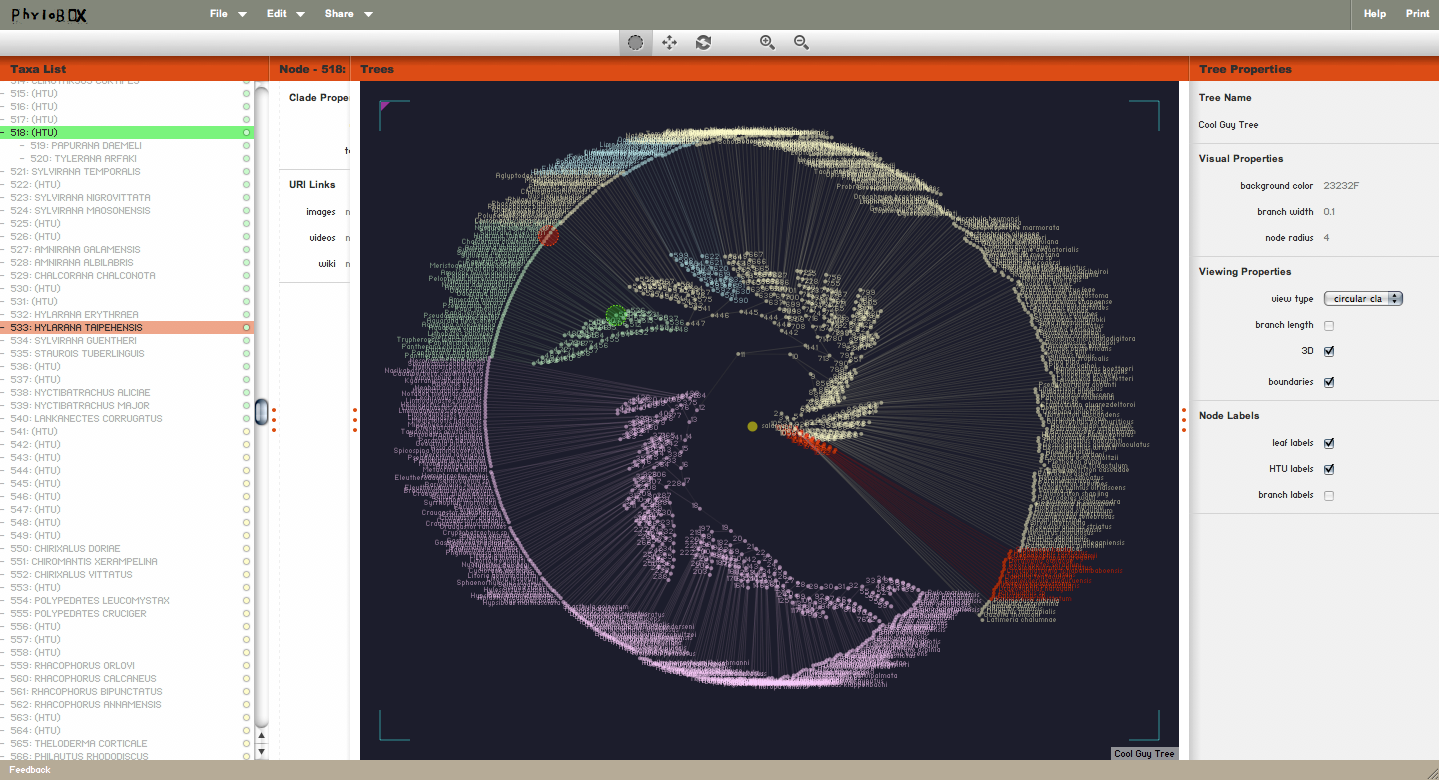Screen dimensions: 1439x780
Task: Click the circle marker for 550: Chirixalus Doriae
Action: 246,549
